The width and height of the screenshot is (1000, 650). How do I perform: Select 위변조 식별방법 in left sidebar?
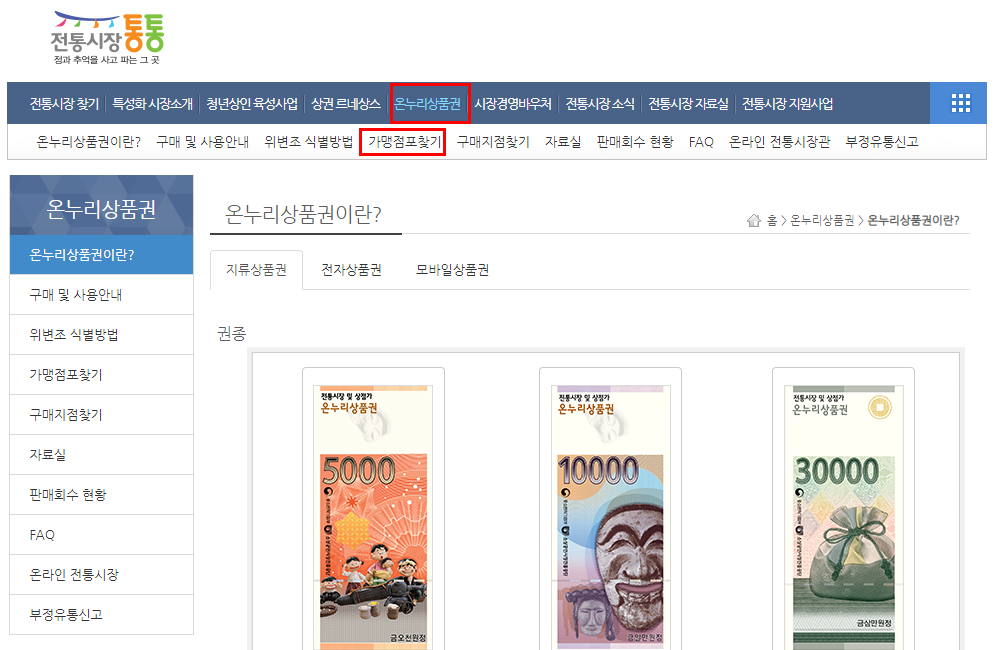(x=101, y=335)
